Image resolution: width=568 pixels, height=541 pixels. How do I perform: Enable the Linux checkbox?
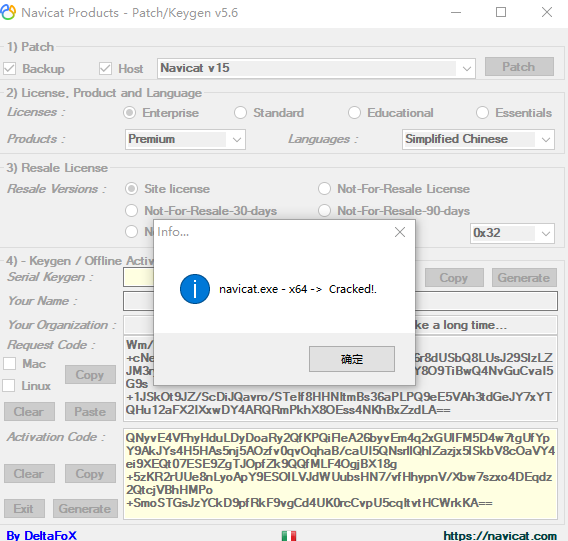9,386
